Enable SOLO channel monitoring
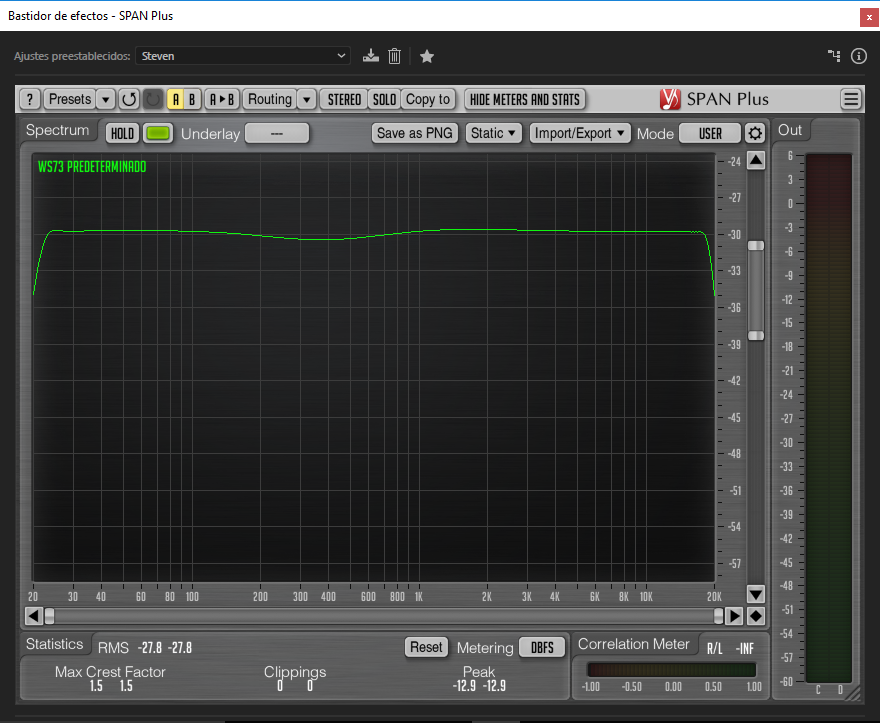 click(x=384, y=99)
